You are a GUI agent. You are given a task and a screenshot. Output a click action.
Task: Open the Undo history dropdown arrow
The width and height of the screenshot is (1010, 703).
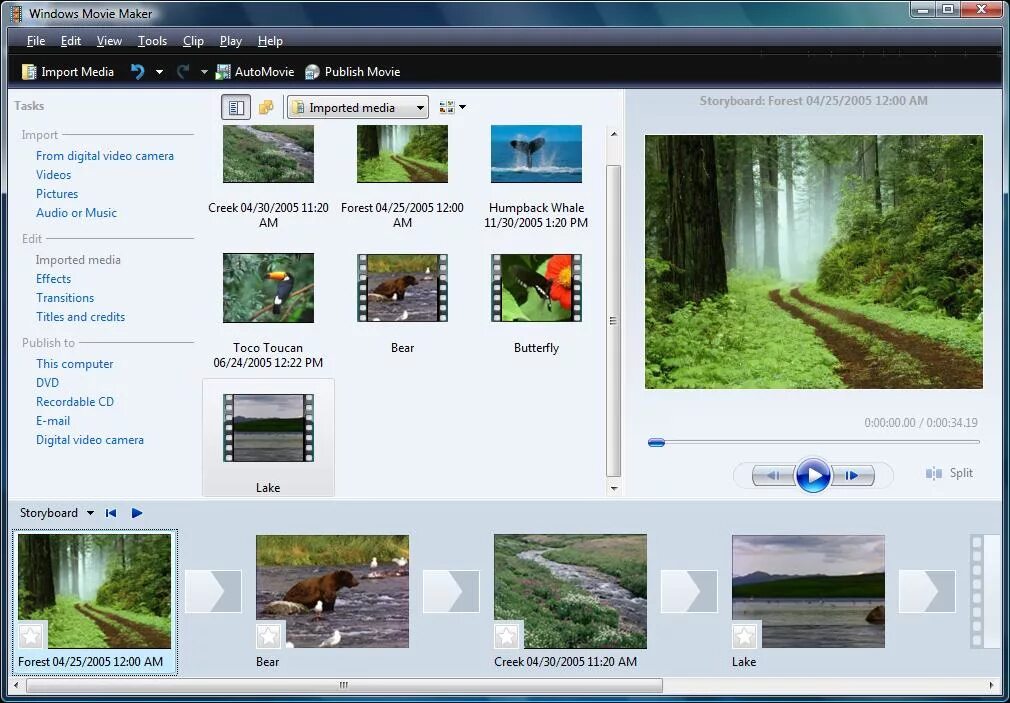(x=159, y=72)
